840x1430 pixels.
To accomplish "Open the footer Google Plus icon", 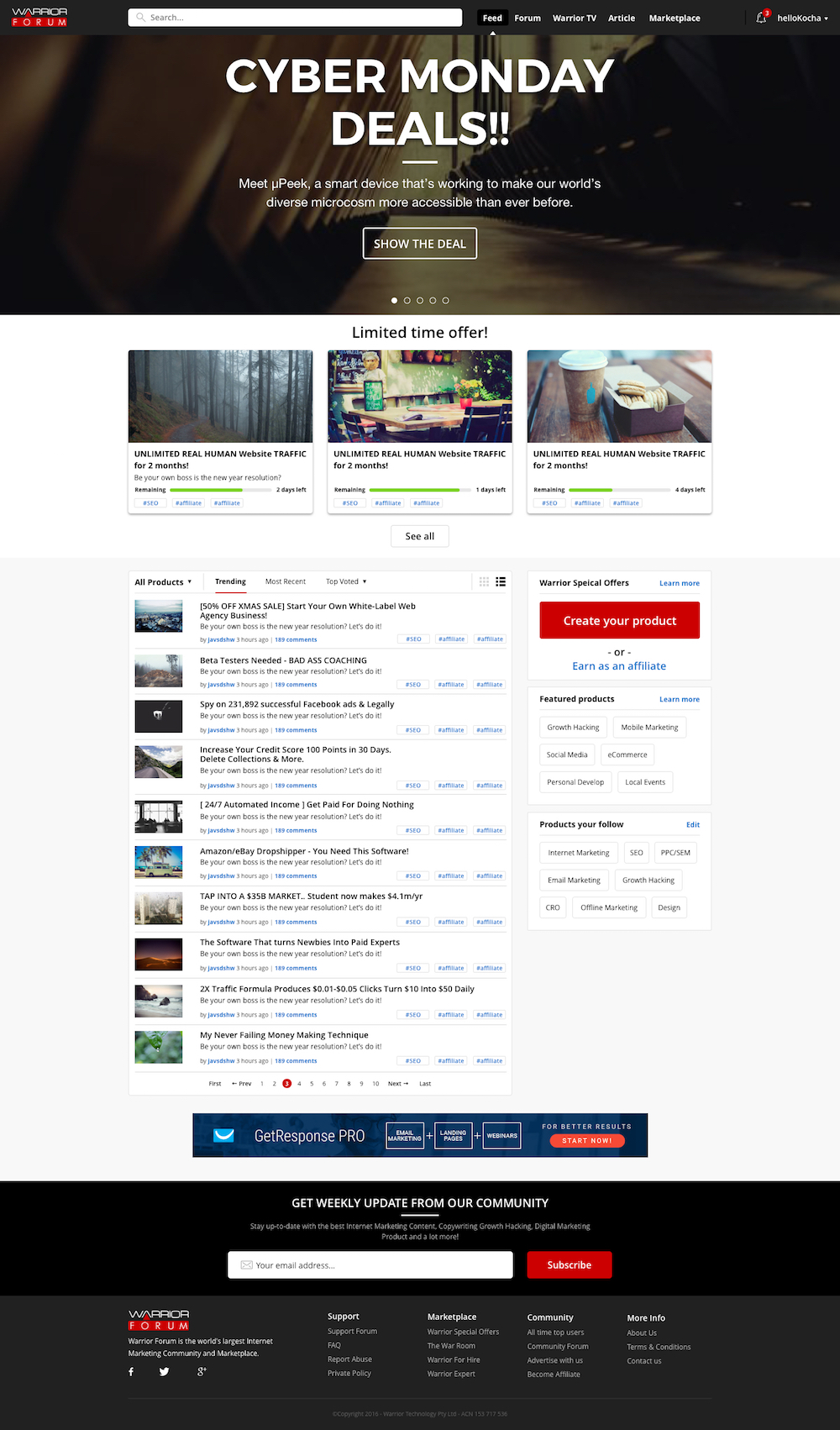I will 202,1371.
